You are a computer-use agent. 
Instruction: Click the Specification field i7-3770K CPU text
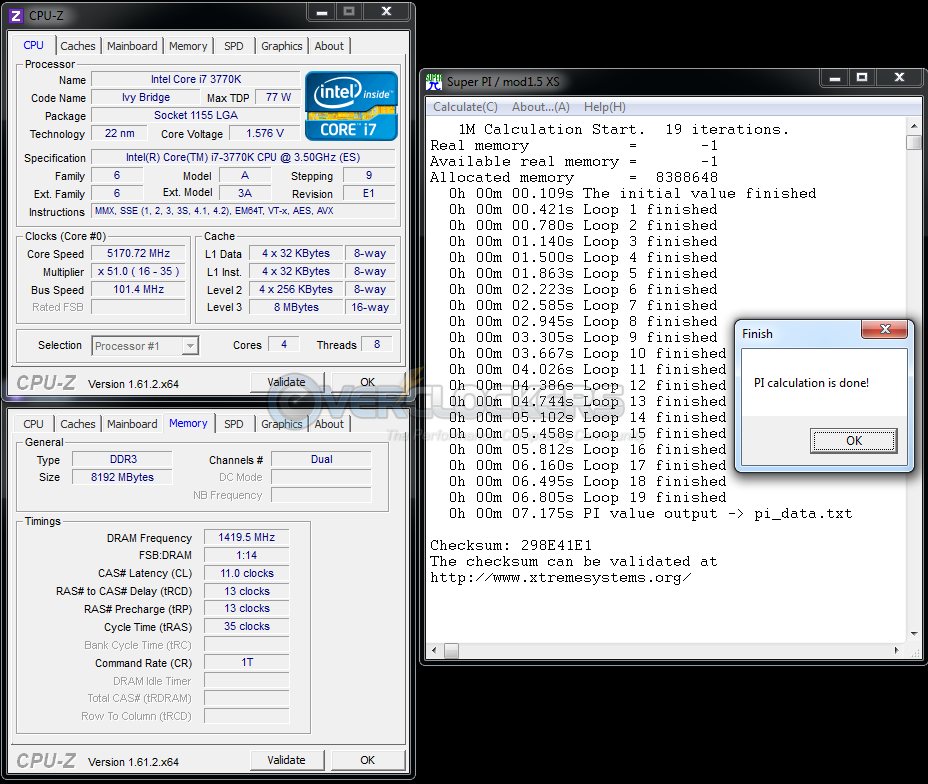tap(243, 157)
